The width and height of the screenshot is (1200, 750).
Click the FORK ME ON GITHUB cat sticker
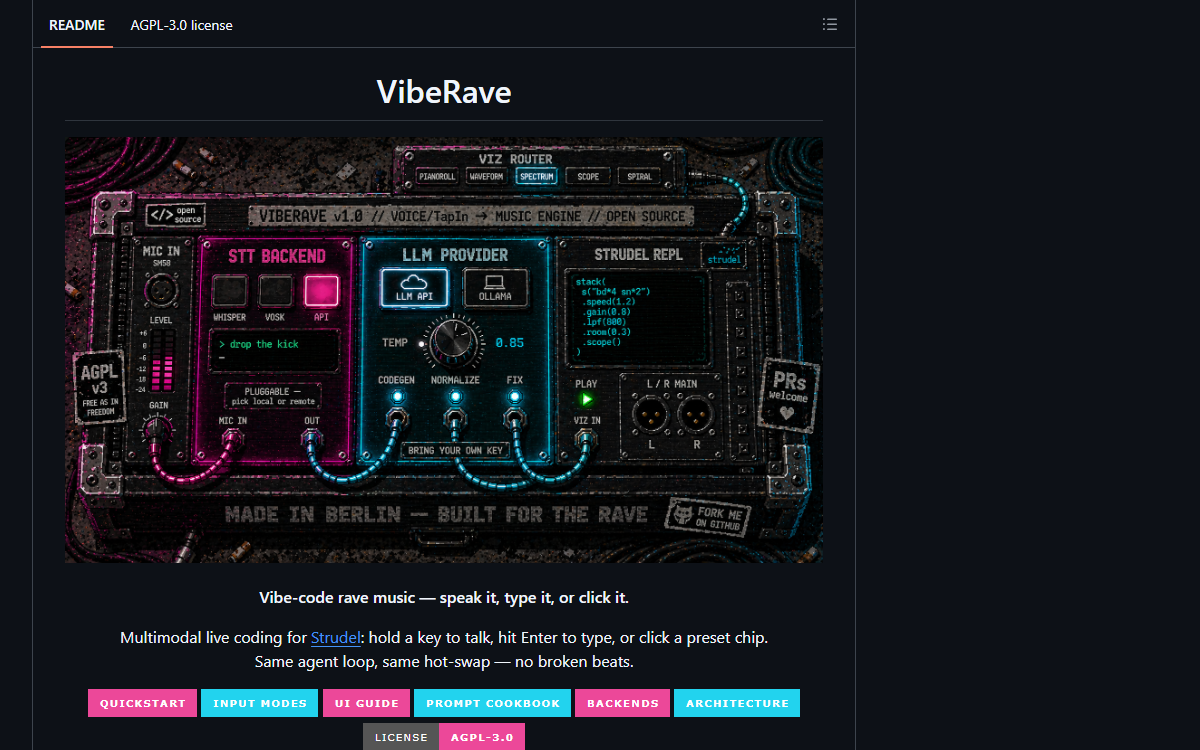tap(708, 516)
